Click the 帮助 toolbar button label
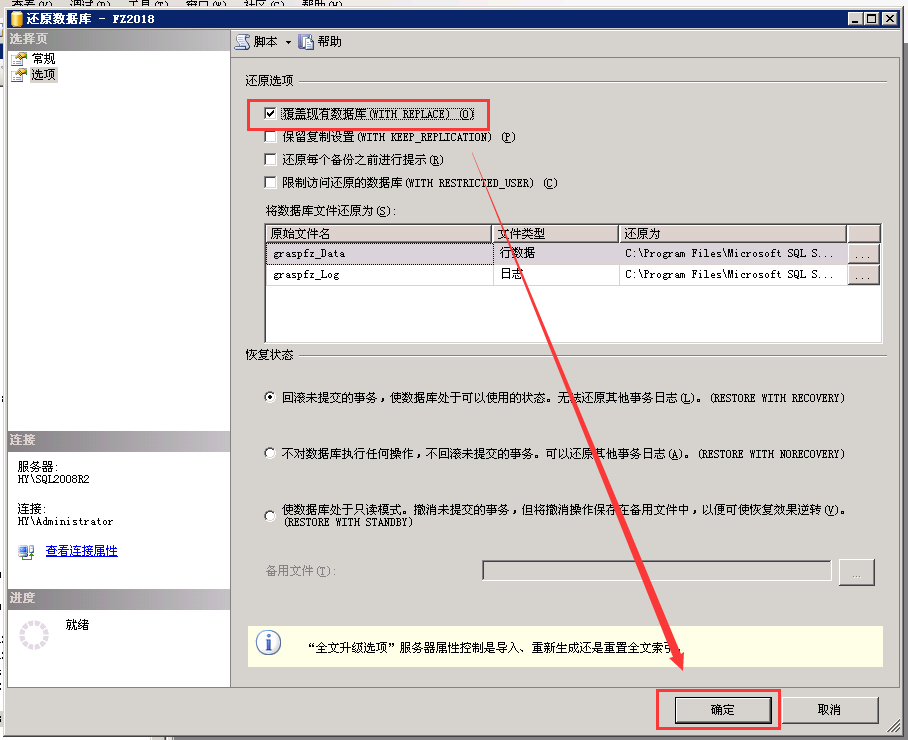 tap(329, 42)
